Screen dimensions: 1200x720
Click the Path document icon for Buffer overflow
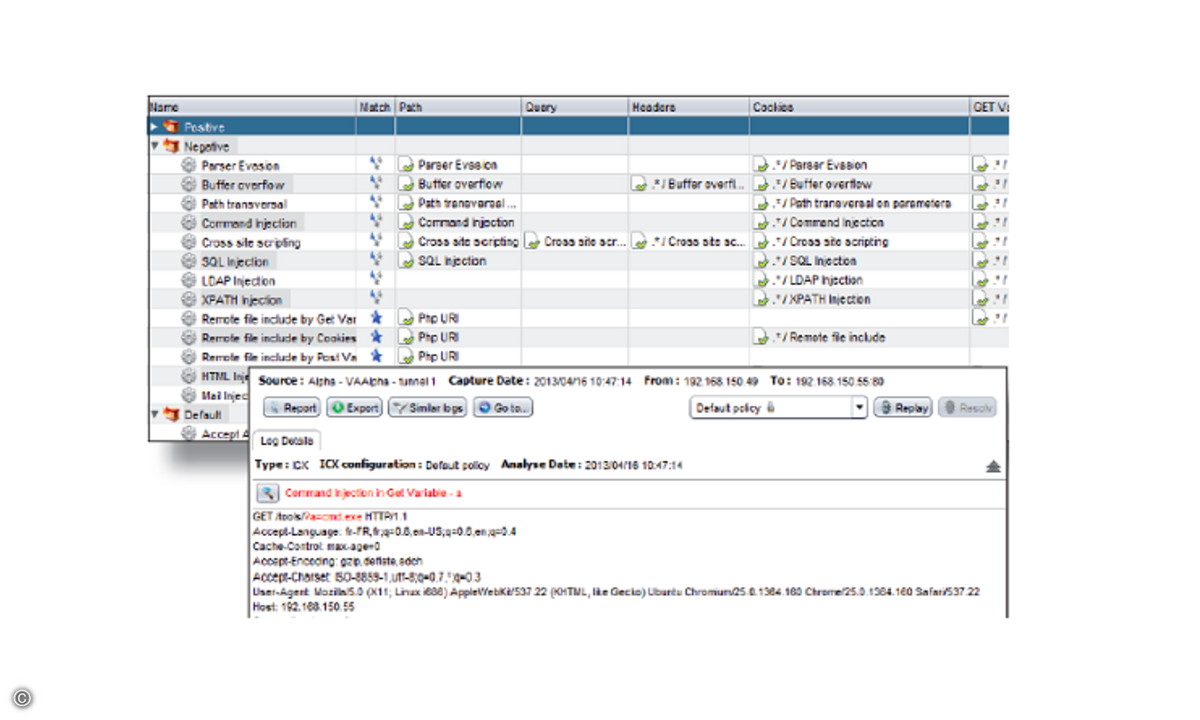[407, 184]
